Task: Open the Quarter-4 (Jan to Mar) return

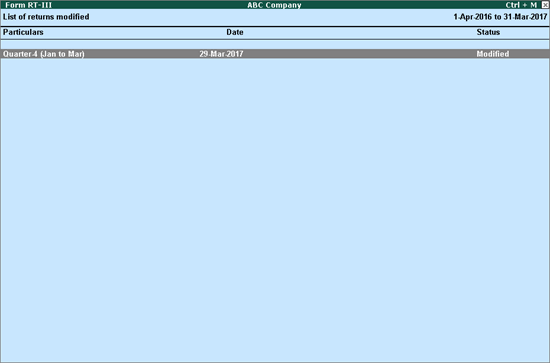Action: [275, 54]
